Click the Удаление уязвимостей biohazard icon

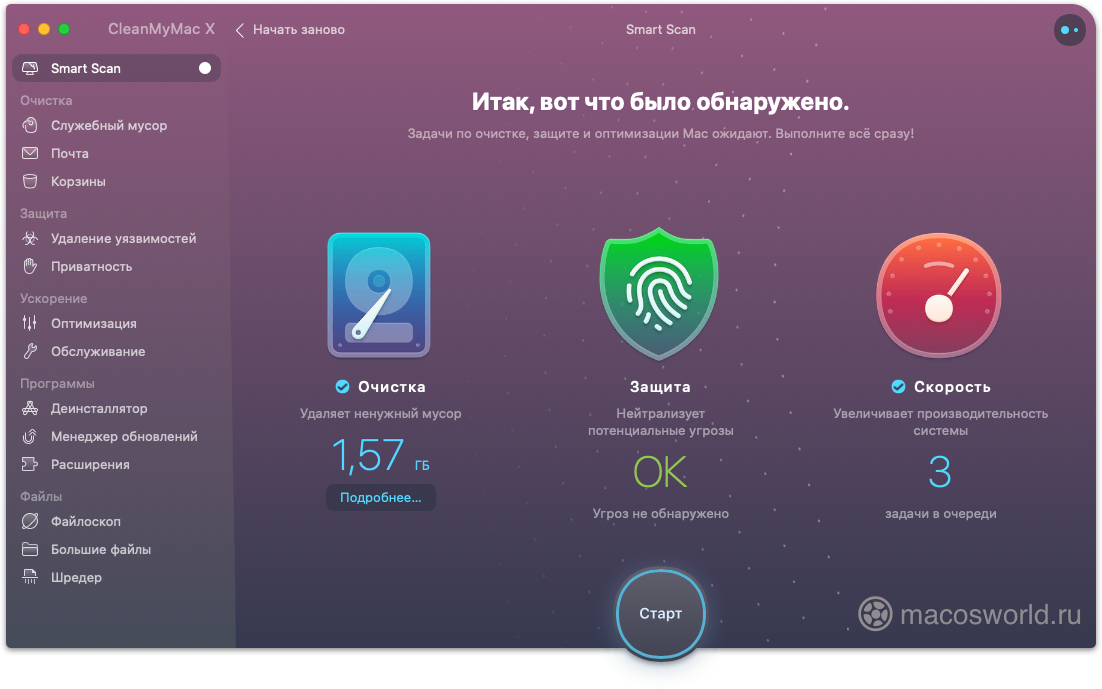30,238
